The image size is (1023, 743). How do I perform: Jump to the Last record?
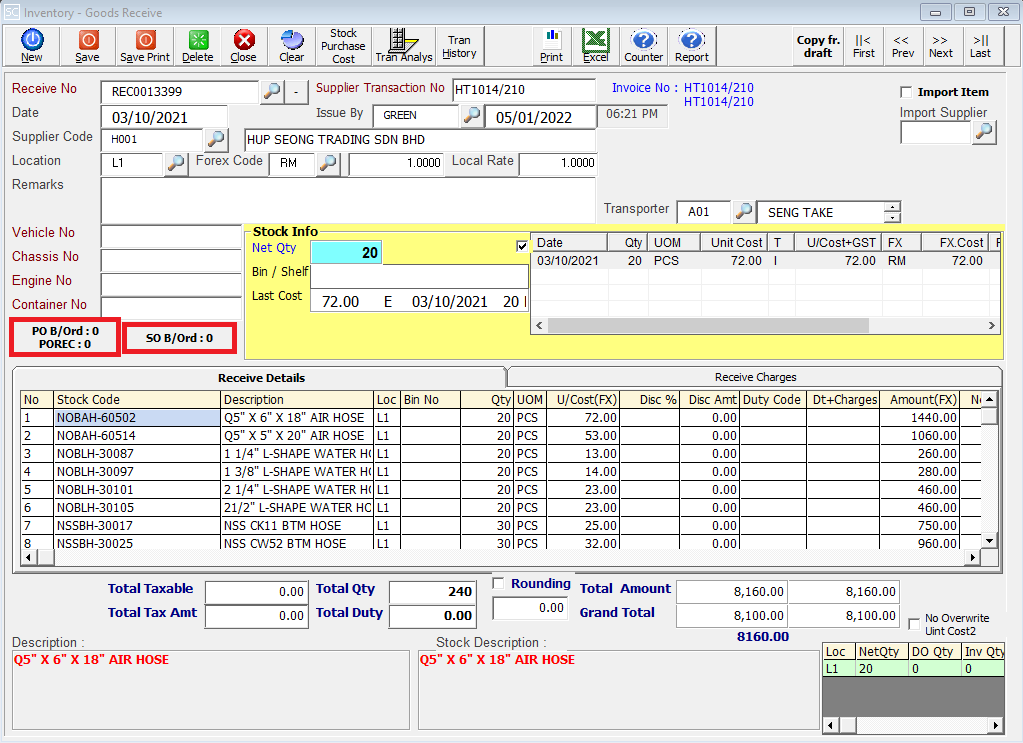tap(980, 46)
